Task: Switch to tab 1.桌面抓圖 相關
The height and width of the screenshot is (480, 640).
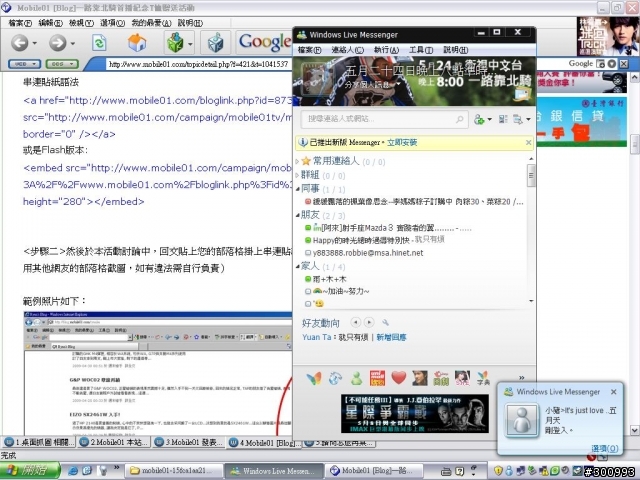Action: pos(40,442)
